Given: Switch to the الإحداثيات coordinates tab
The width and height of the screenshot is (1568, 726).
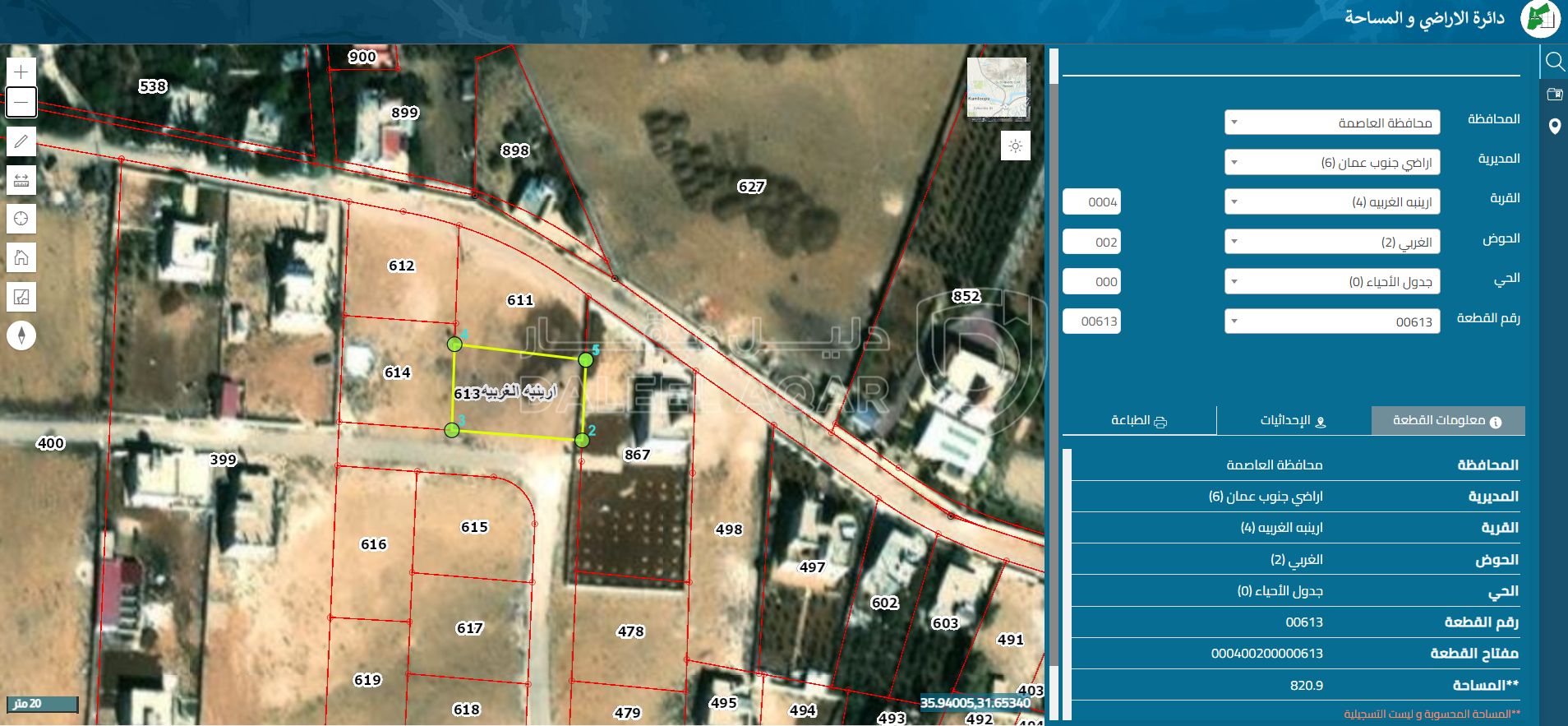Looking at the screenshot, I should [1294, 421].
